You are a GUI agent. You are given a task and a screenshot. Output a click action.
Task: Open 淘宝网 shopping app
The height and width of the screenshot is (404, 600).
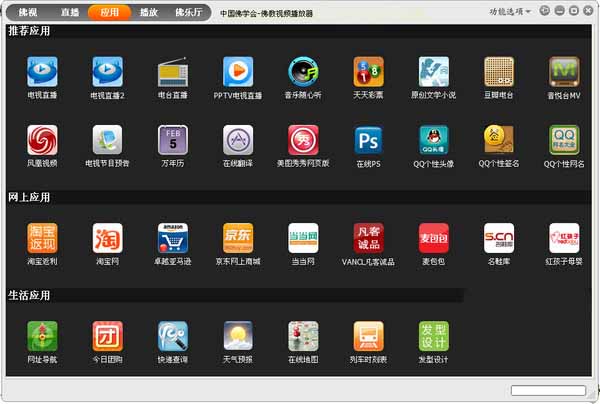click(108, 238)
